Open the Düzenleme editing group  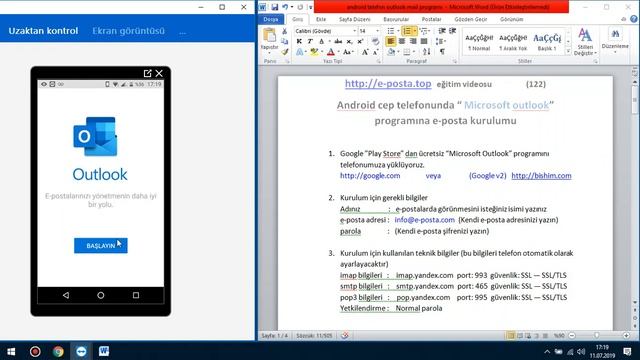(615, 40)
